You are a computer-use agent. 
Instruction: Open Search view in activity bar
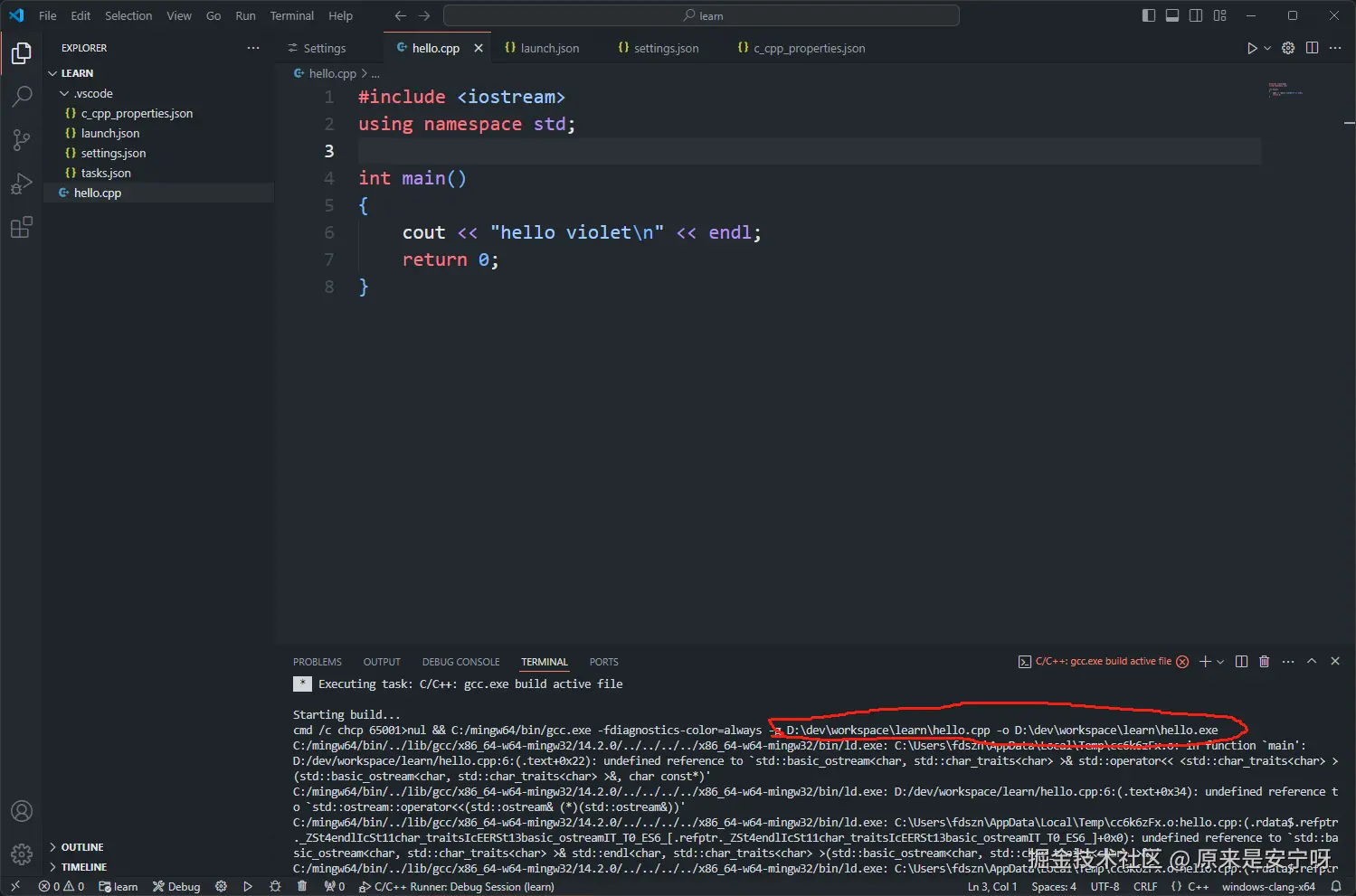coord(21,96)
